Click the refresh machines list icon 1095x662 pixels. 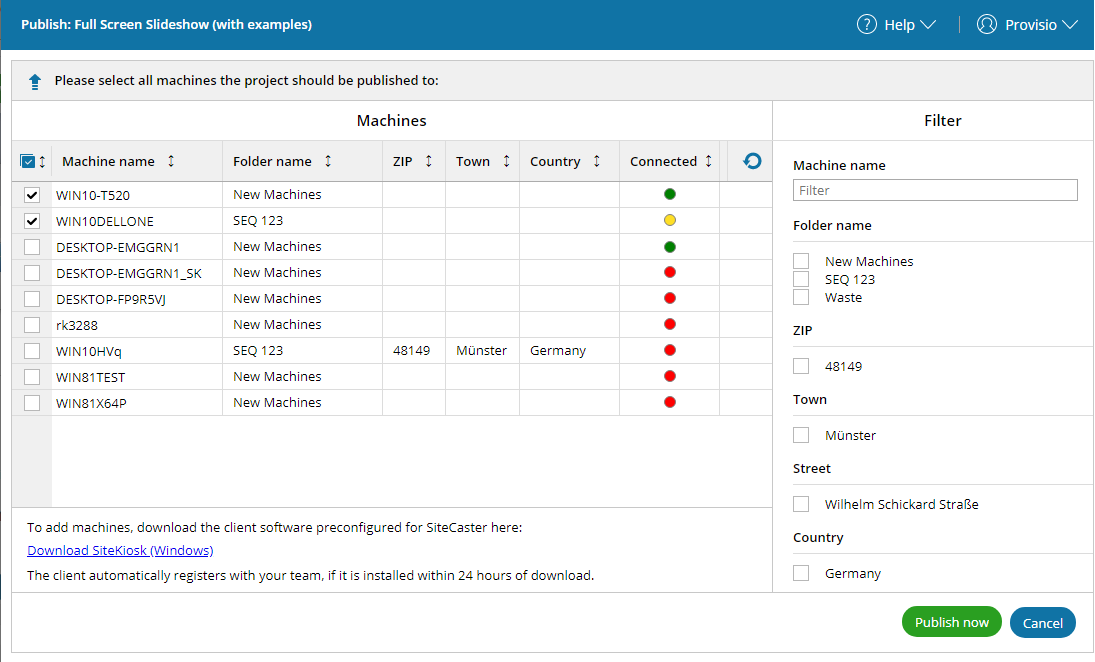752,161
